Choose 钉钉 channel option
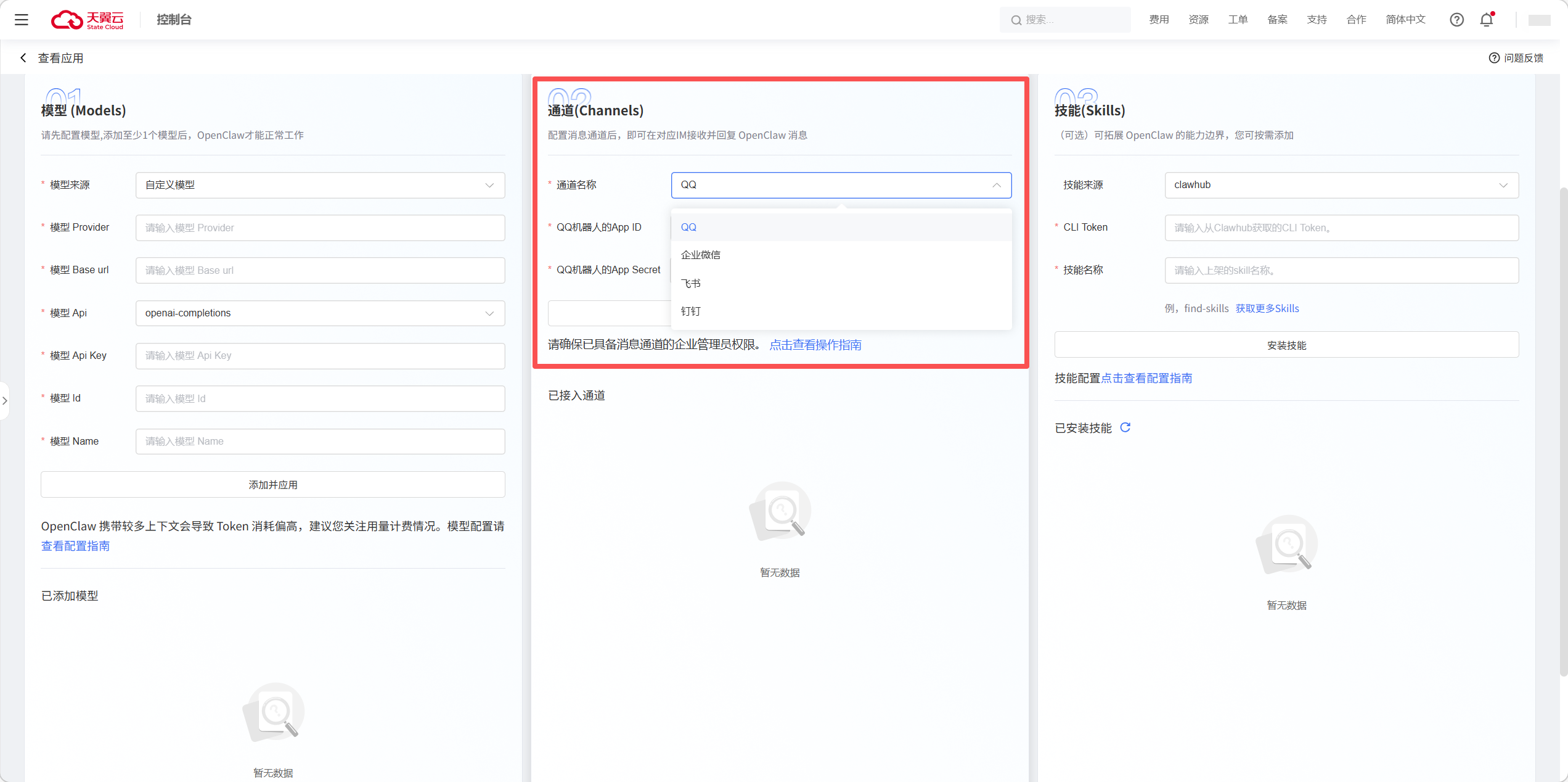The width and height of the screenshot is (1568, 782). pyautogui.click(x=691, y=311)
